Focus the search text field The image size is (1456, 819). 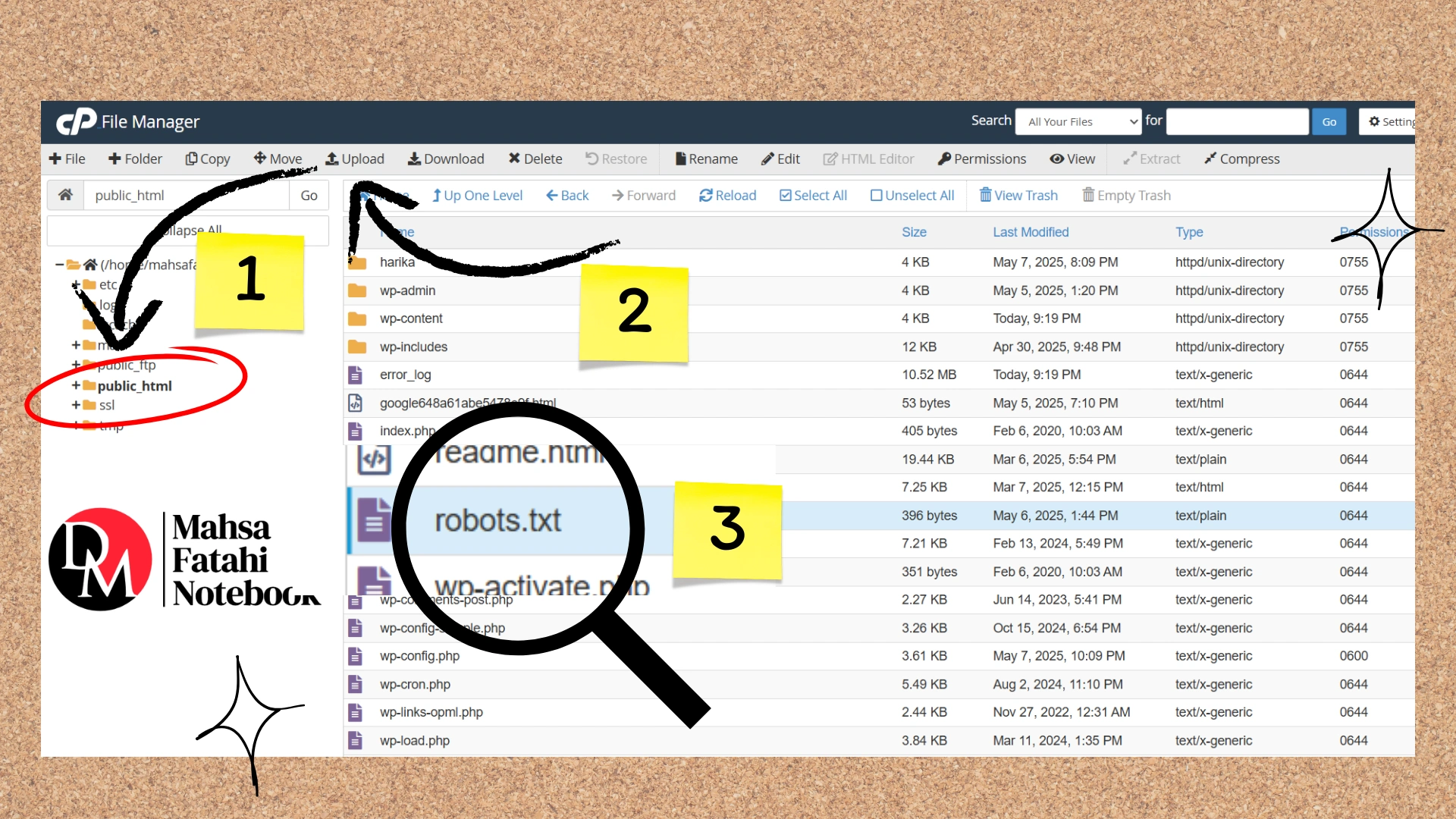point(1238,121)
